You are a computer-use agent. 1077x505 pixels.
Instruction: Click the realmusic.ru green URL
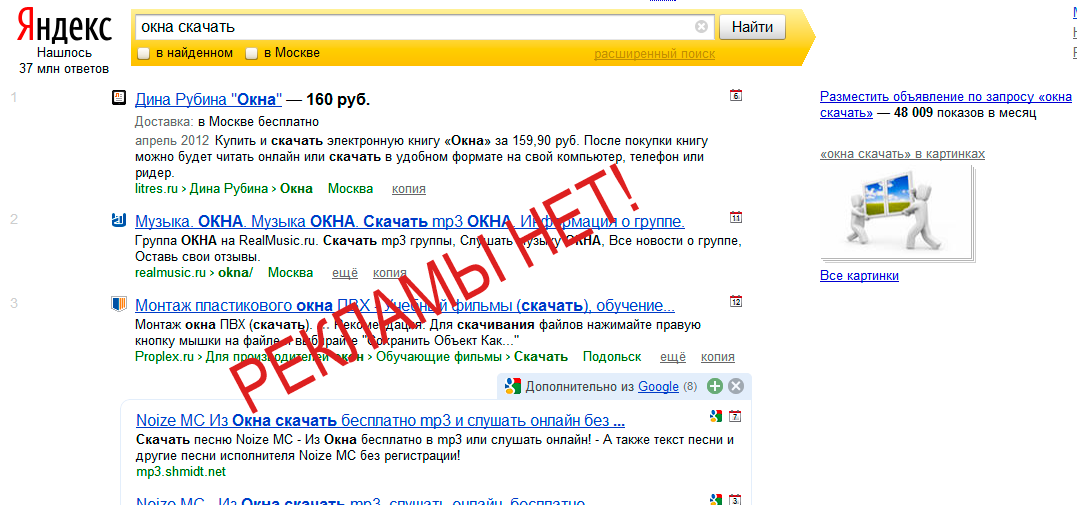pos(171,273)
